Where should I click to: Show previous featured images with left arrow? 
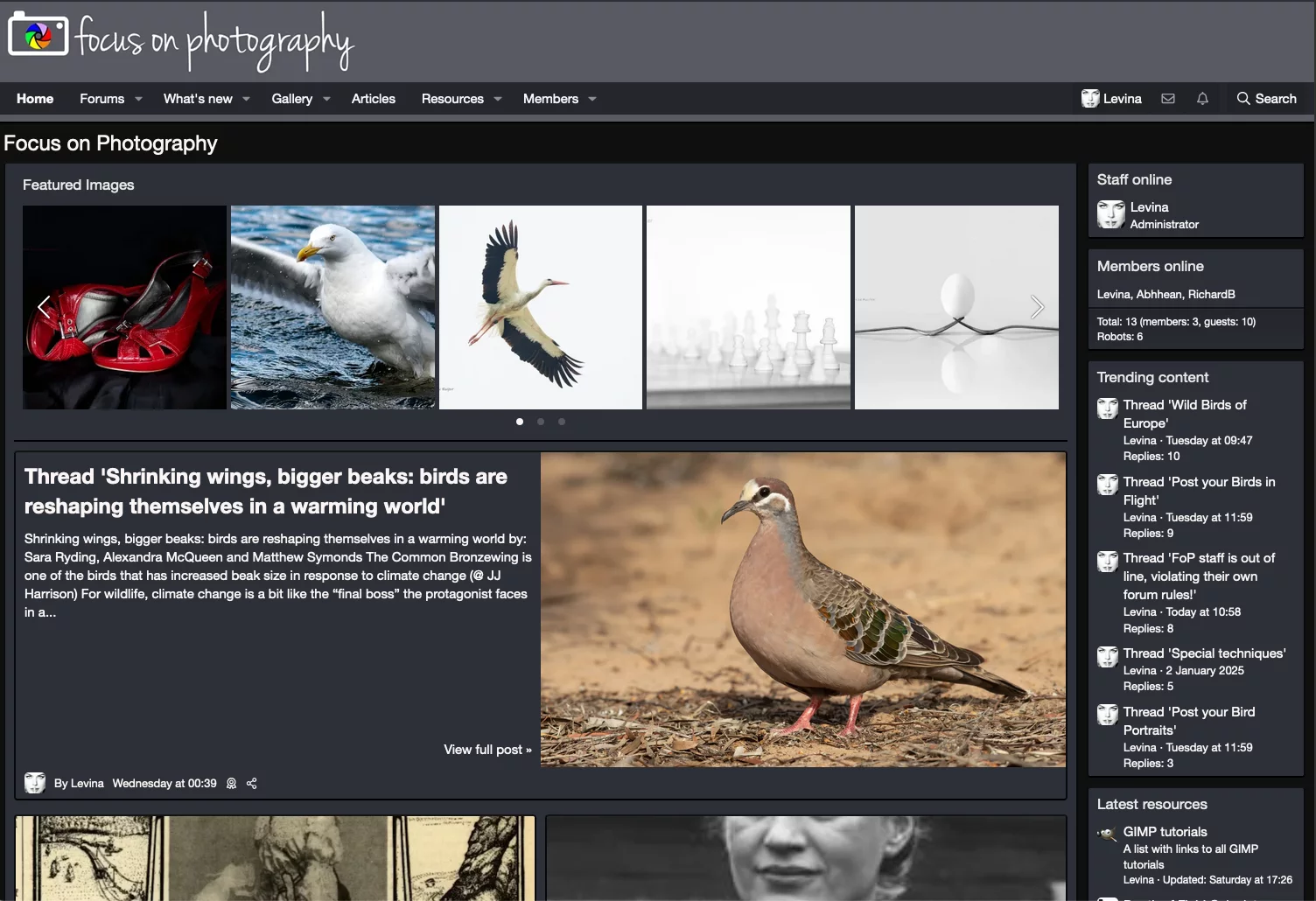pyautogui.click(x=44, y=307)
